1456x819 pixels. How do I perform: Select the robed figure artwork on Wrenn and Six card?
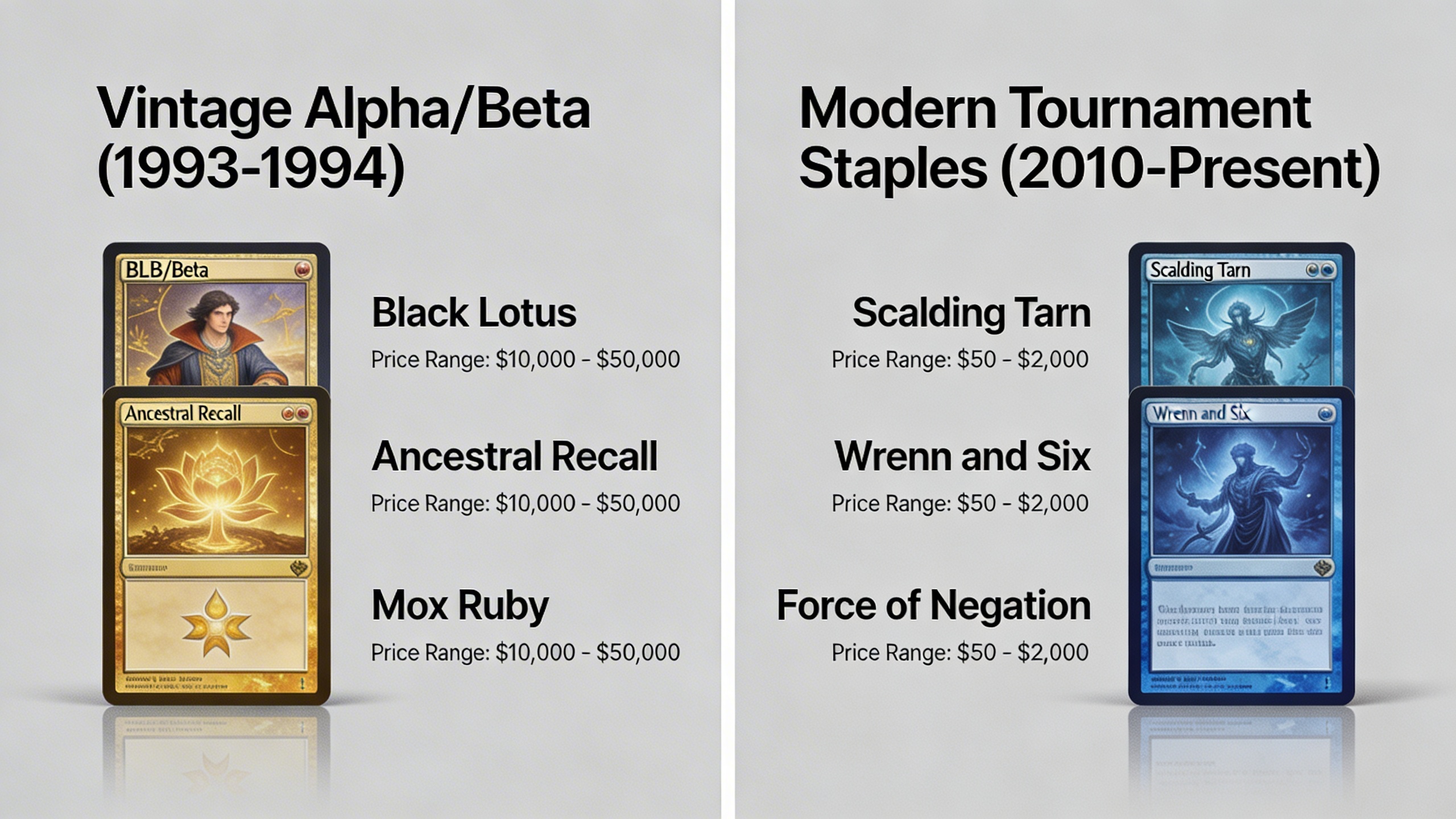[1241, 490]
